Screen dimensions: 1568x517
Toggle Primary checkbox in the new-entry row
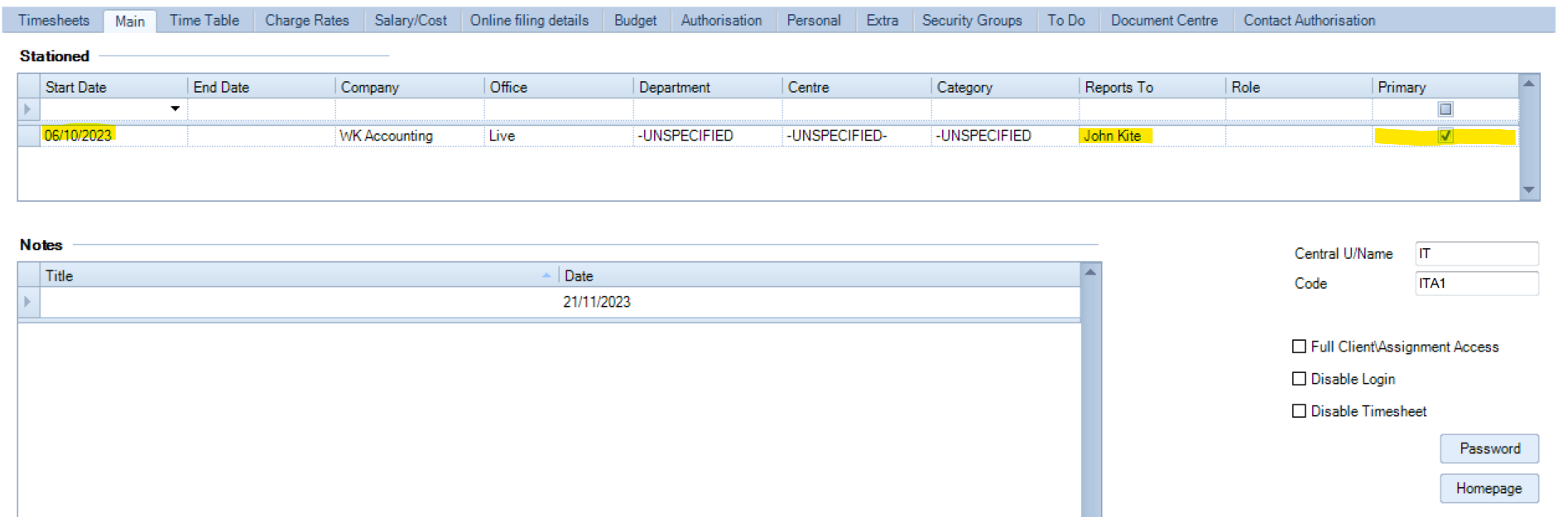tap(1445, 109)
